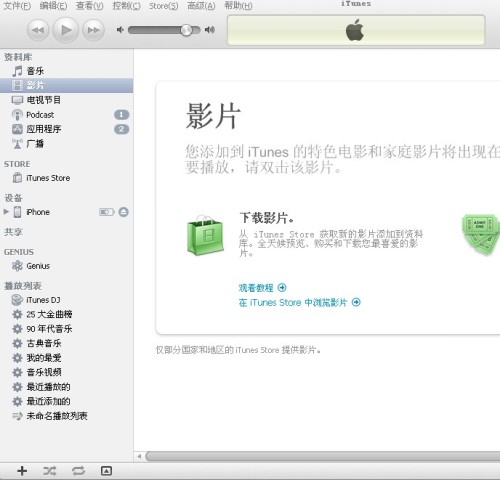The image size is (500, 480).
Task: Open the 控制(C) menu
Action: [x=126, y=6]
